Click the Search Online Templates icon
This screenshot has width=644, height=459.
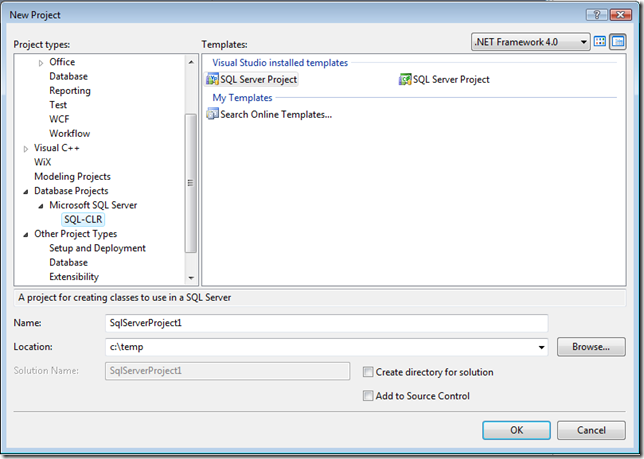click(212, 114)
